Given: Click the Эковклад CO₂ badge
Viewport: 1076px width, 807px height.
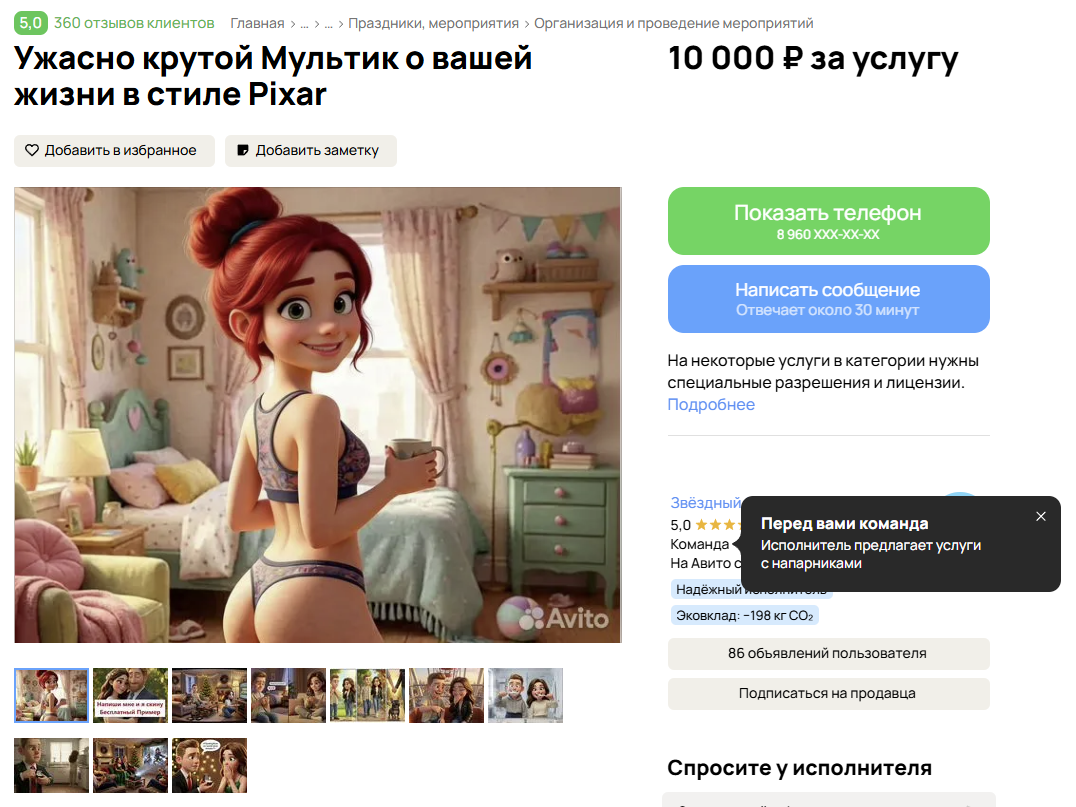Looking at the screenshot, I should point(745,616).
